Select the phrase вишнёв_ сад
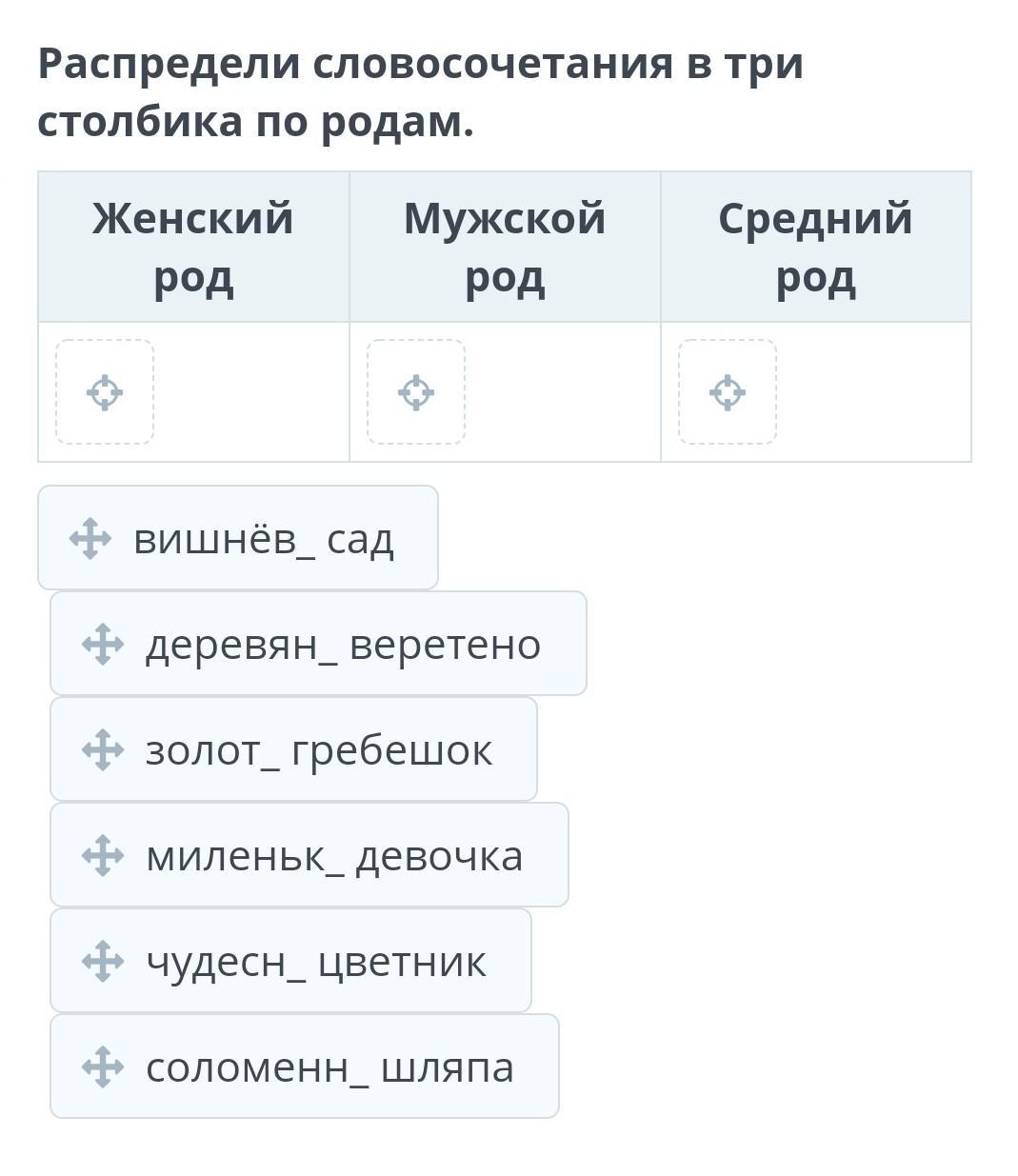 pyautogui.click(x=264, y=540)
